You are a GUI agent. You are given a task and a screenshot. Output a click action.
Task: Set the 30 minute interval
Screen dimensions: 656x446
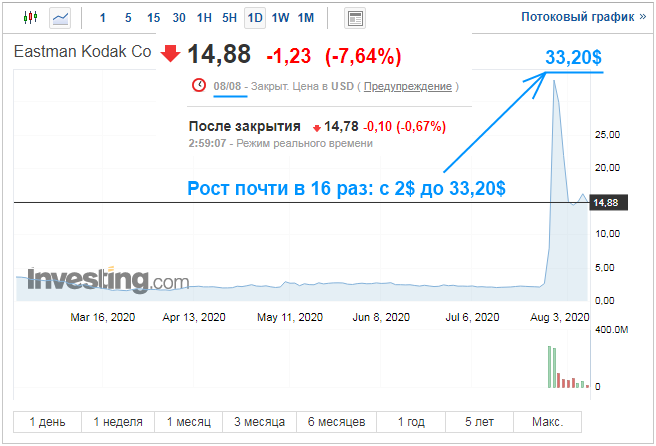(x=179, y=18)
